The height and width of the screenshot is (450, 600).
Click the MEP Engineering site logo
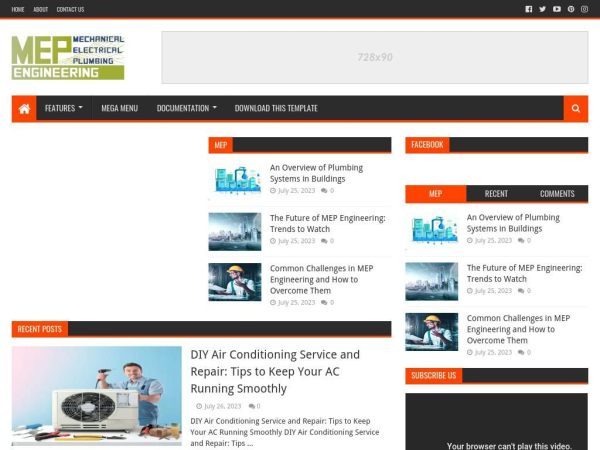pos(68,58)
